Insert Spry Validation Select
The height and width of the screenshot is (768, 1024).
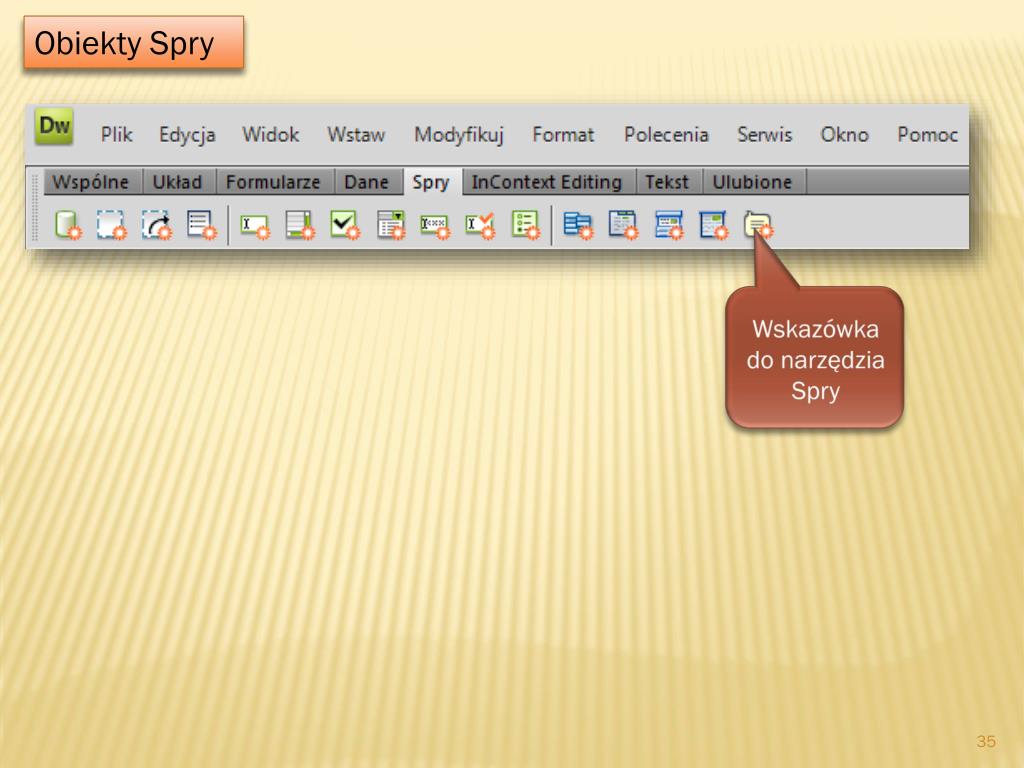[x=391, y=225]
